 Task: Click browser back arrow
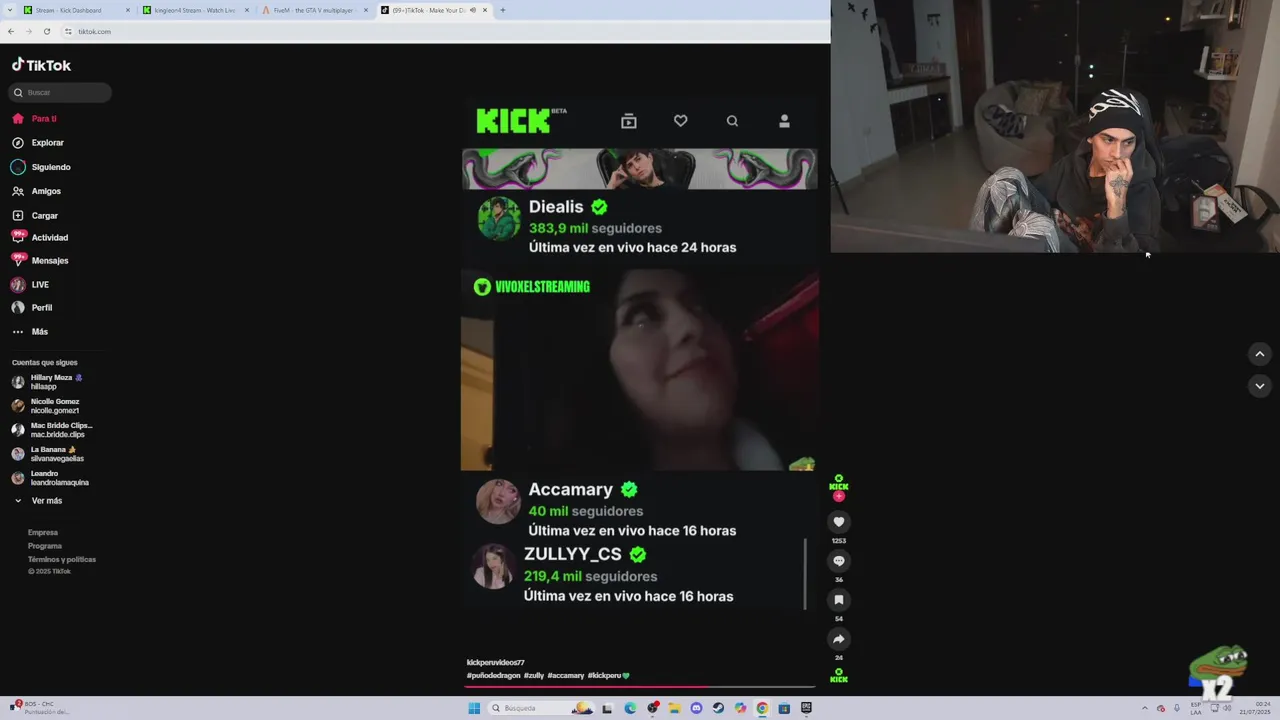(x=11, y=31)
